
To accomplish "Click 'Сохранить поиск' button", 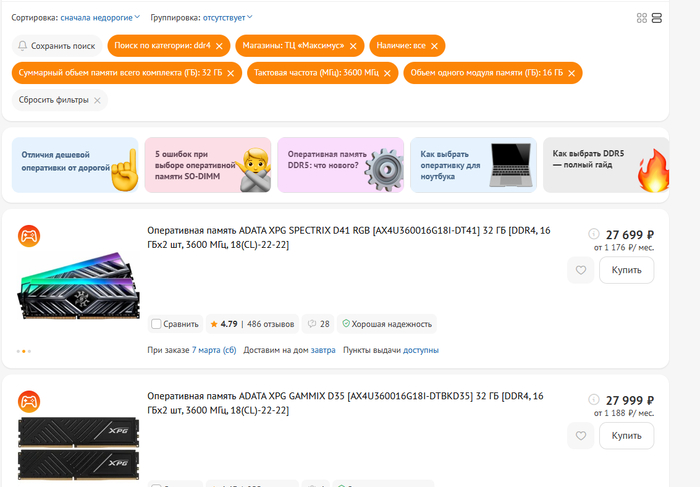I will point(56,46).
